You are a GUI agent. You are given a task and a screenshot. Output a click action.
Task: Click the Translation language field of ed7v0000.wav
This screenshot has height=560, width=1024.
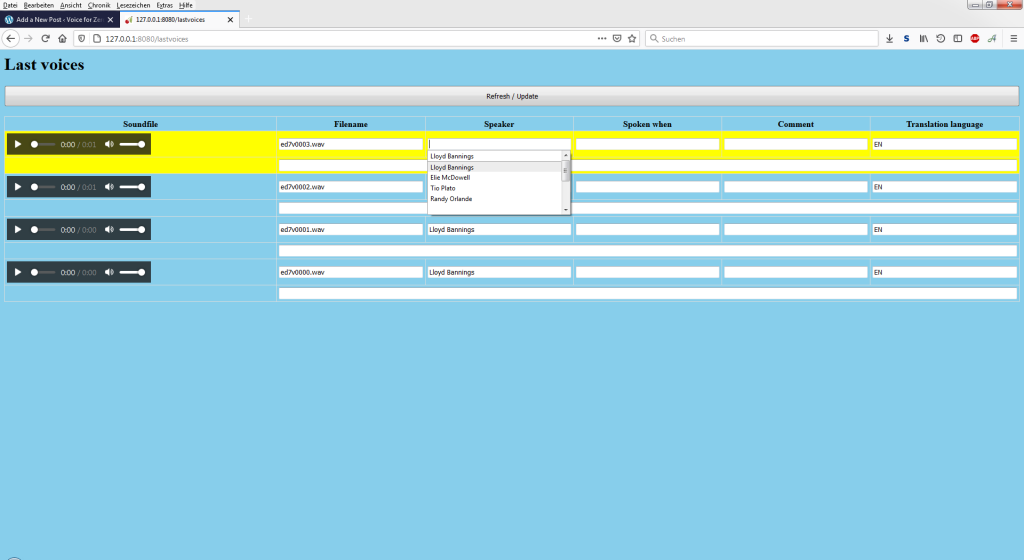(944, 272)
